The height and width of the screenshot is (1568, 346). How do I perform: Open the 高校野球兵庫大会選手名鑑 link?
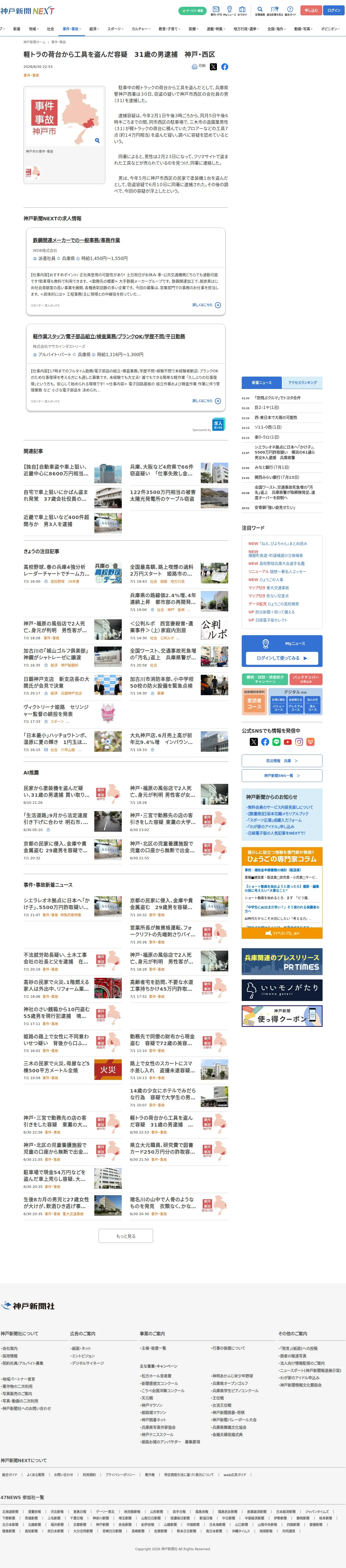coord(282,564)
